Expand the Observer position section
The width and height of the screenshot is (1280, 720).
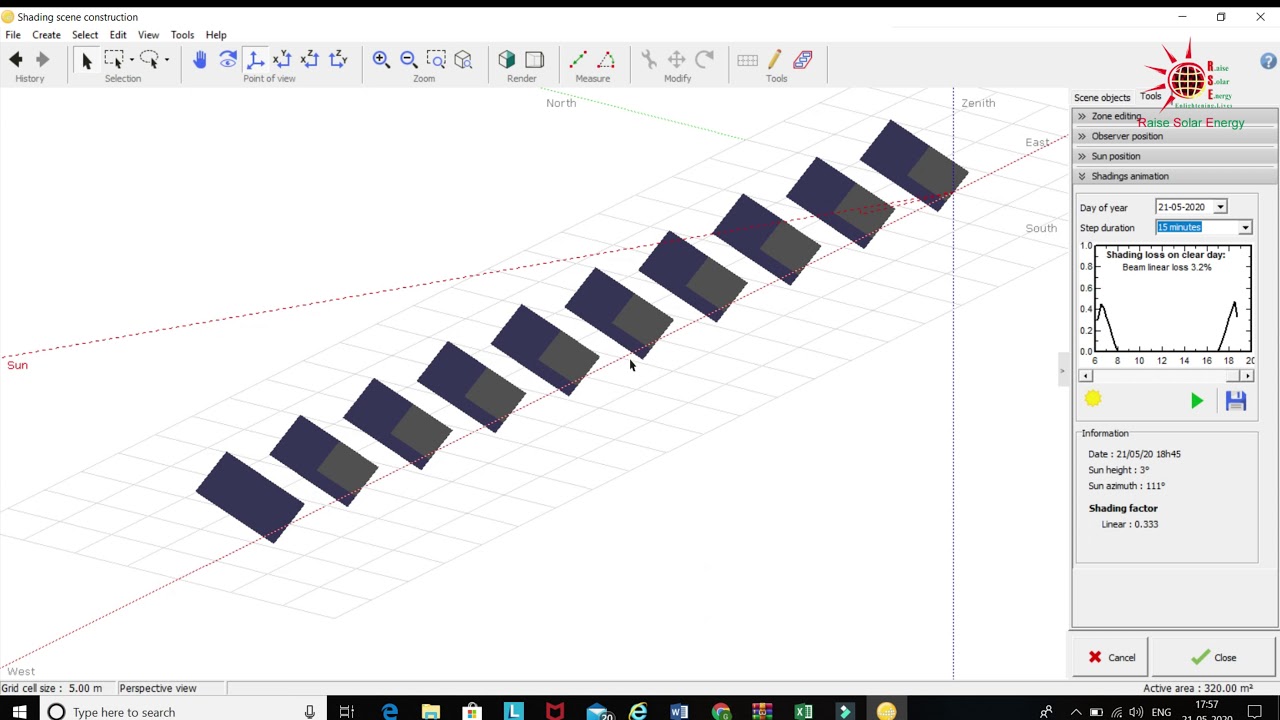[x=1174, y=136]
